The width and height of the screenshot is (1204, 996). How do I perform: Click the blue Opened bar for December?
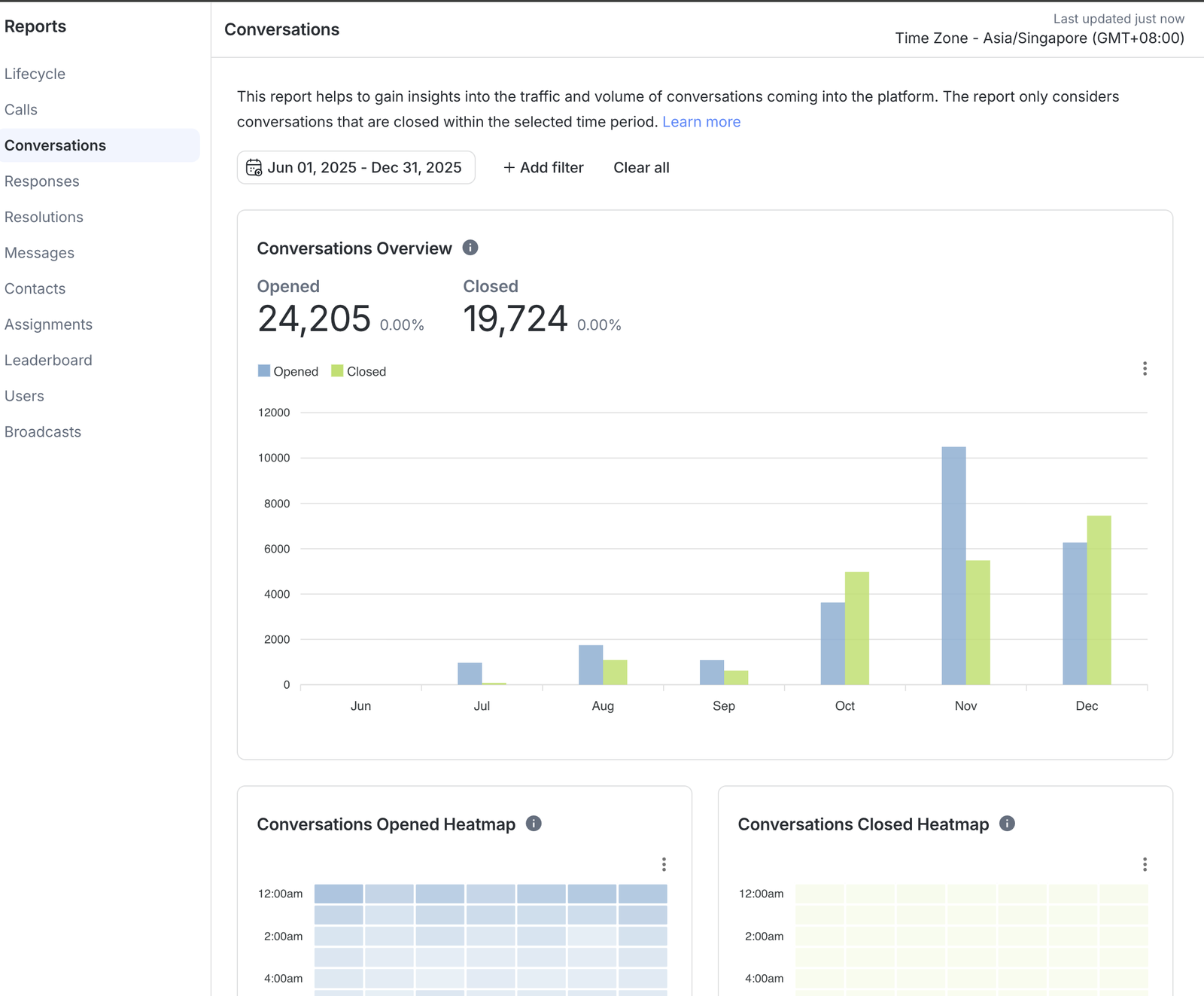coord(1075,614)
